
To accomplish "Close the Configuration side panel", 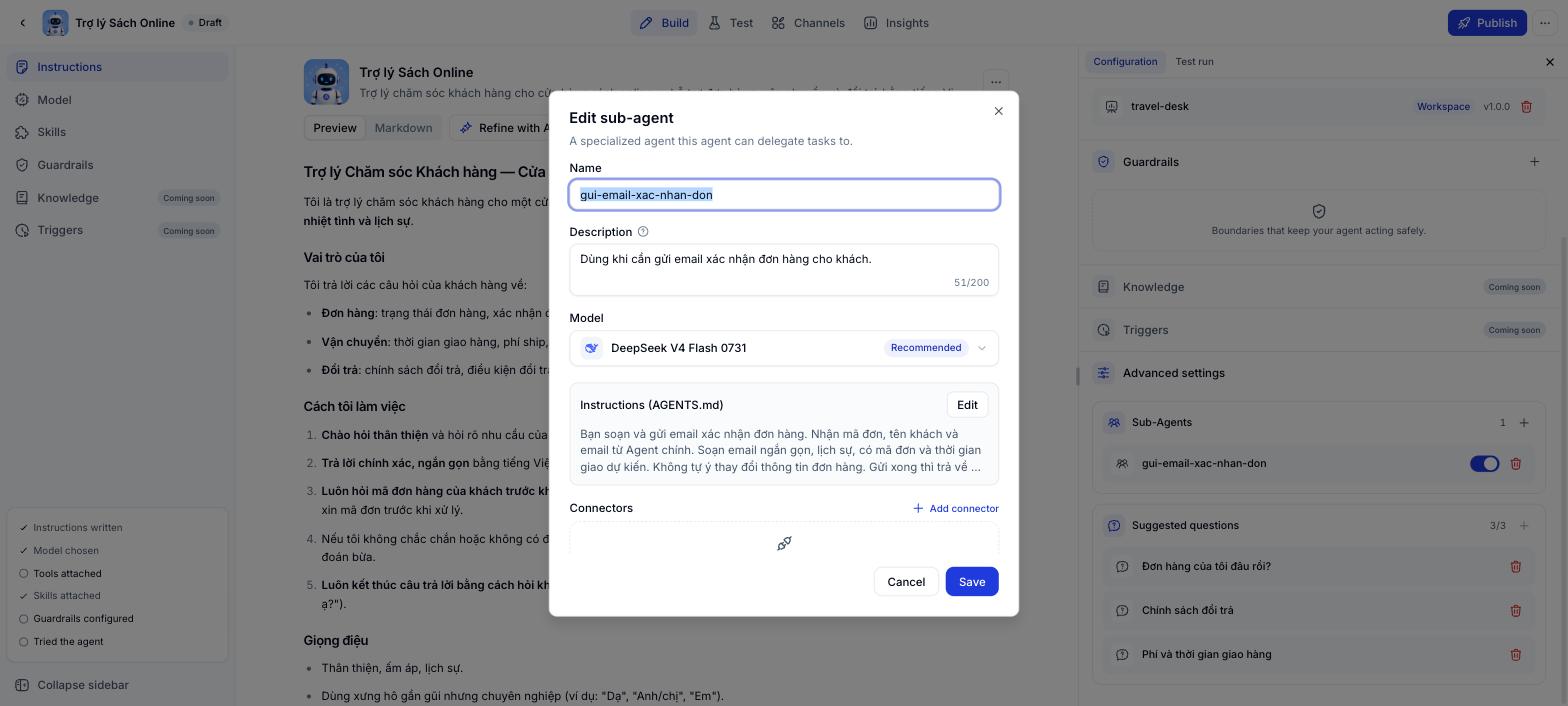I will tap(1550, 62).
